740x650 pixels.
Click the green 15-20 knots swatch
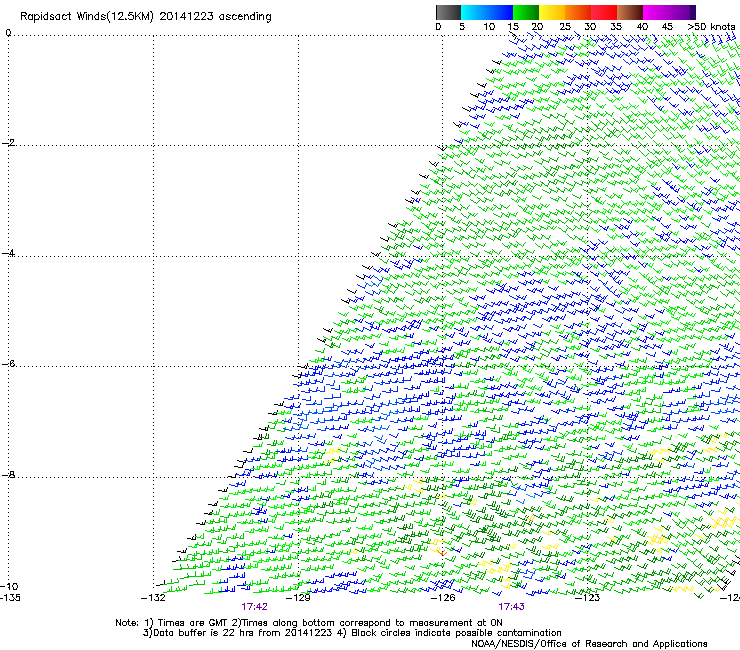(526, 12)
